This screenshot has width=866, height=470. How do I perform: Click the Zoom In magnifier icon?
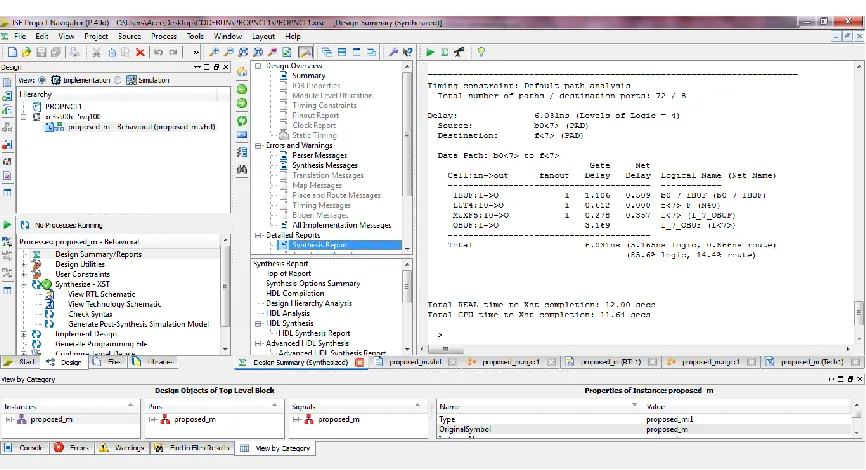click(214, 52)
